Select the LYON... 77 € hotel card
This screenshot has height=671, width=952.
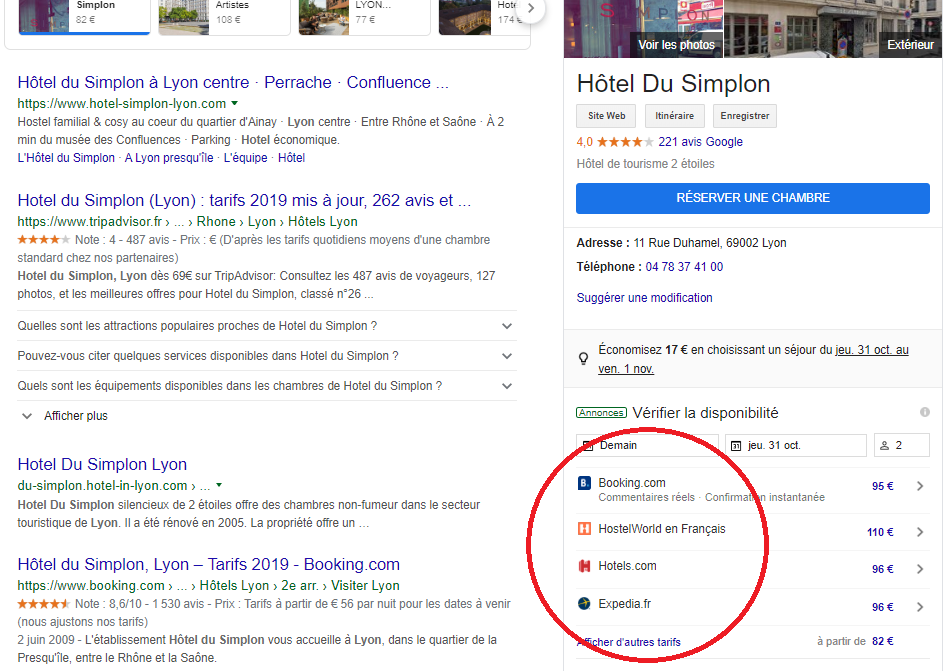(364, 16)
